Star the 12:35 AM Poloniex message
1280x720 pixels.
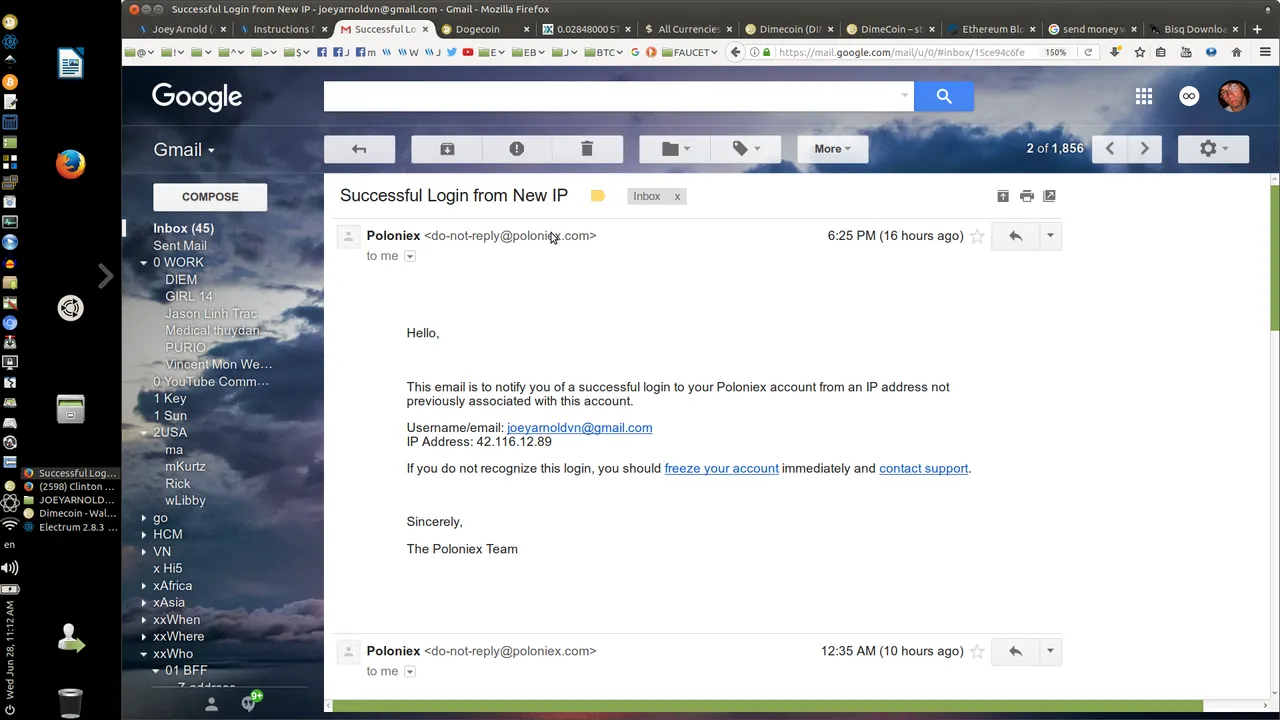tap(977, 651)
